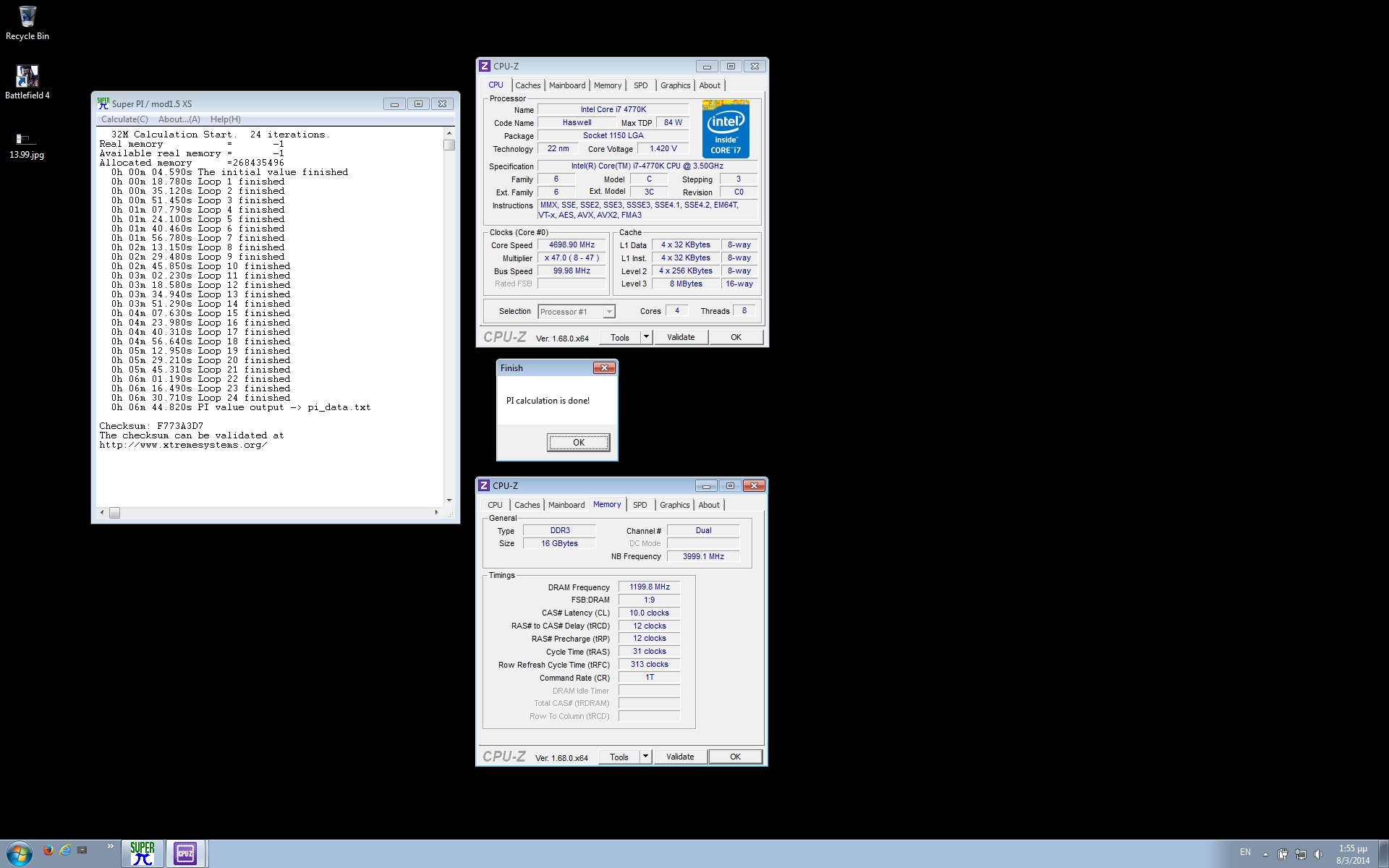1389x868 pixels.
Task: Switch to Mainboard tab in upper CPU-Z
Action: [567, 85]
